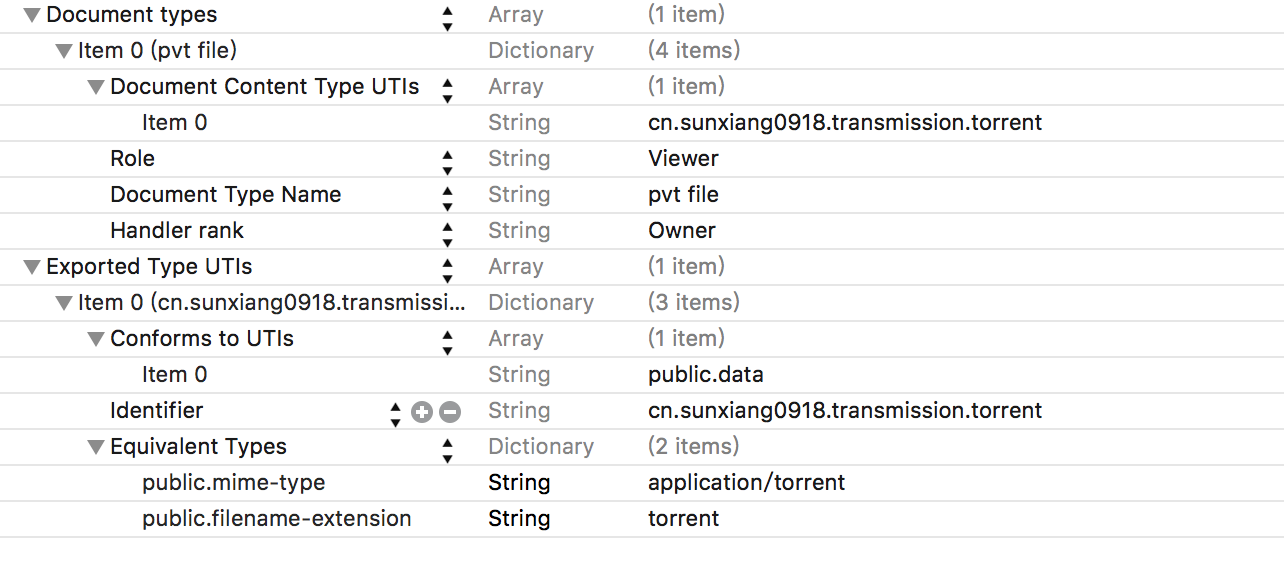Collapse the Document Content Type UTIs triangle
The height and width of the screenshot is (580, 1284).
click(96, 87)
